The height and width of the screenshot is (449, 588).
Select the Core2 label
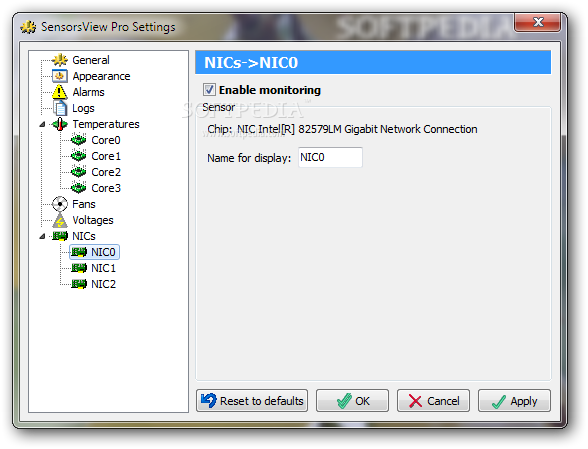click(106, 172)
